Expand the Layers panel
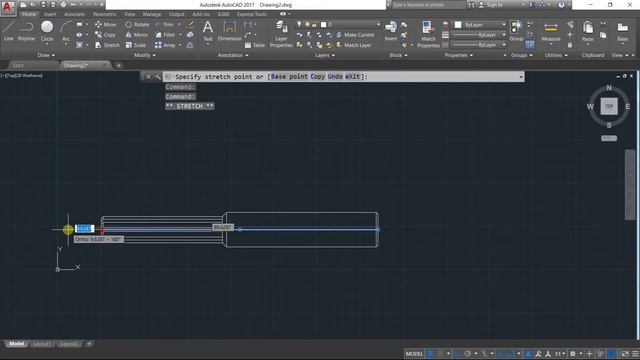The height and width of the screenshot is (360, 640). [x=324, y=55]
